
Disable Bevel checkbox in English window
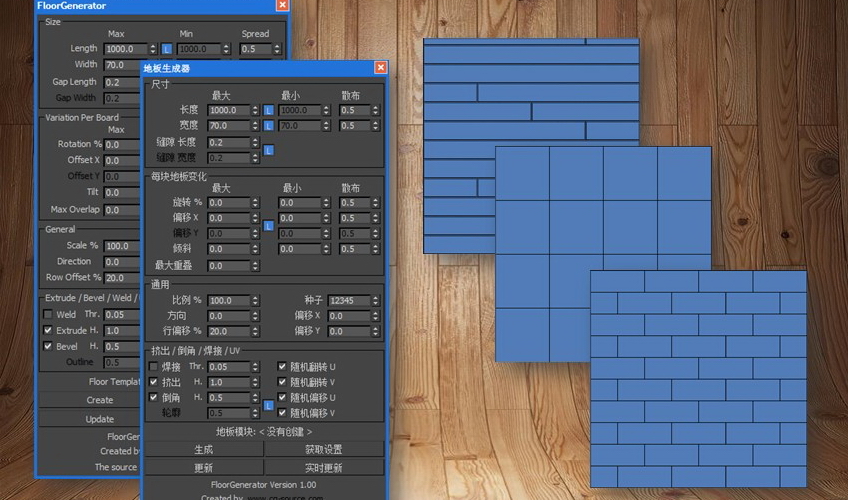pos(48,346)
